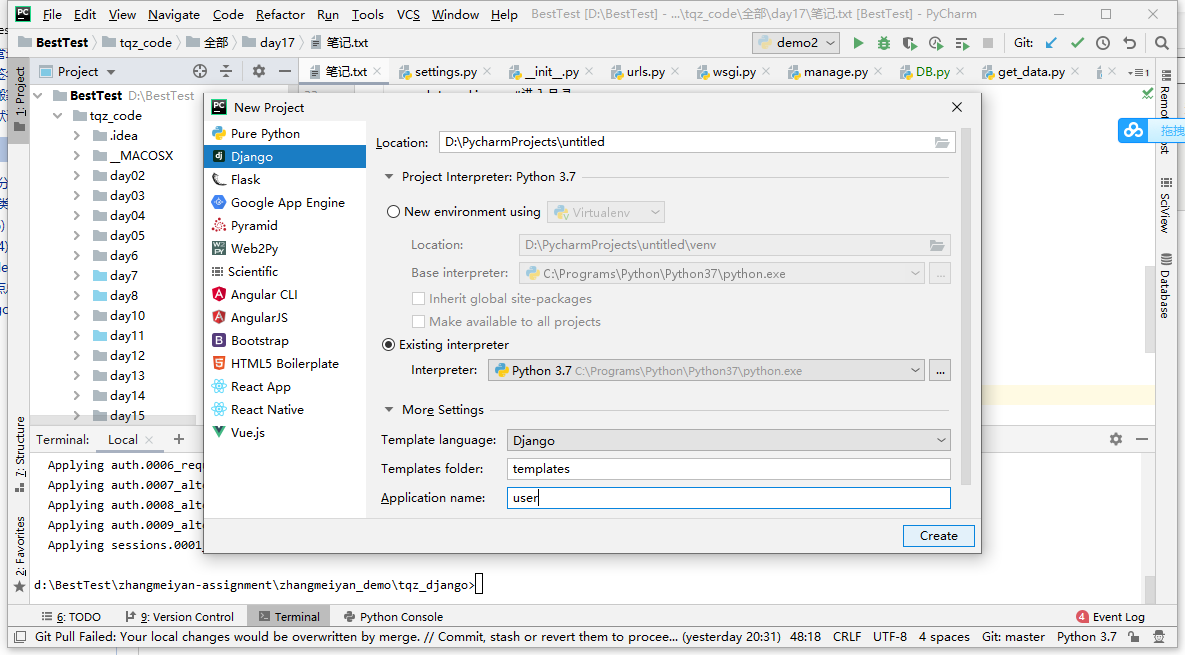Click the Search Everywhere magnifier icon
Screen dimensions: 1185x655
coord(1161,43)
